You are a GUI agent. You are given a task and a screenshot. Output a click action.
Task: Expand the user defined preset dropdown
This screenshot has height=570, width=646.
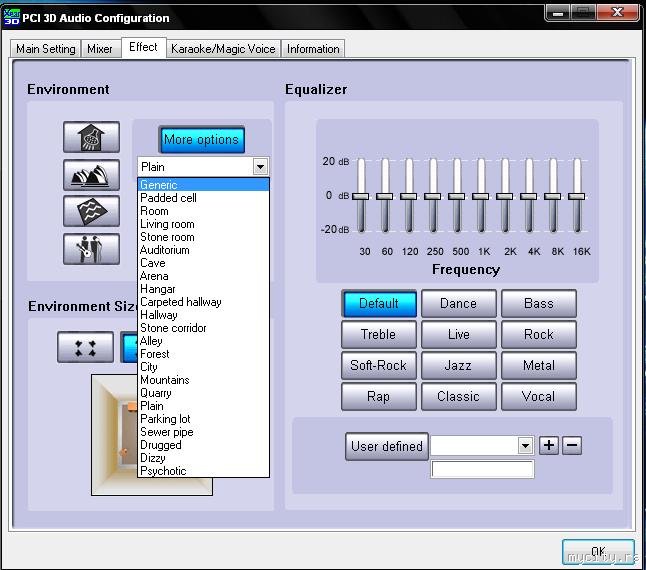(x=525, y=446)
